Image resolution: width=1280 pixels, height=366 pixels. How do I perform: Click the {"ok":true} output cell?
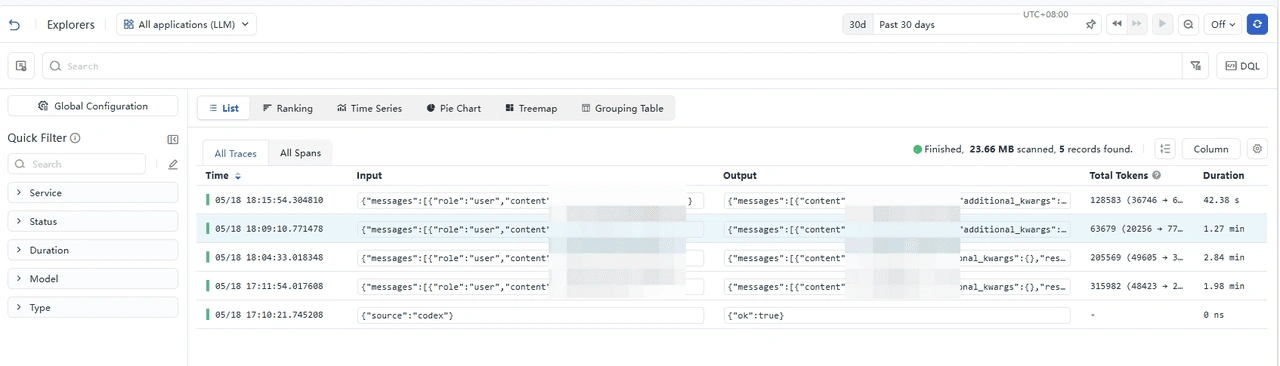(896, 315)
